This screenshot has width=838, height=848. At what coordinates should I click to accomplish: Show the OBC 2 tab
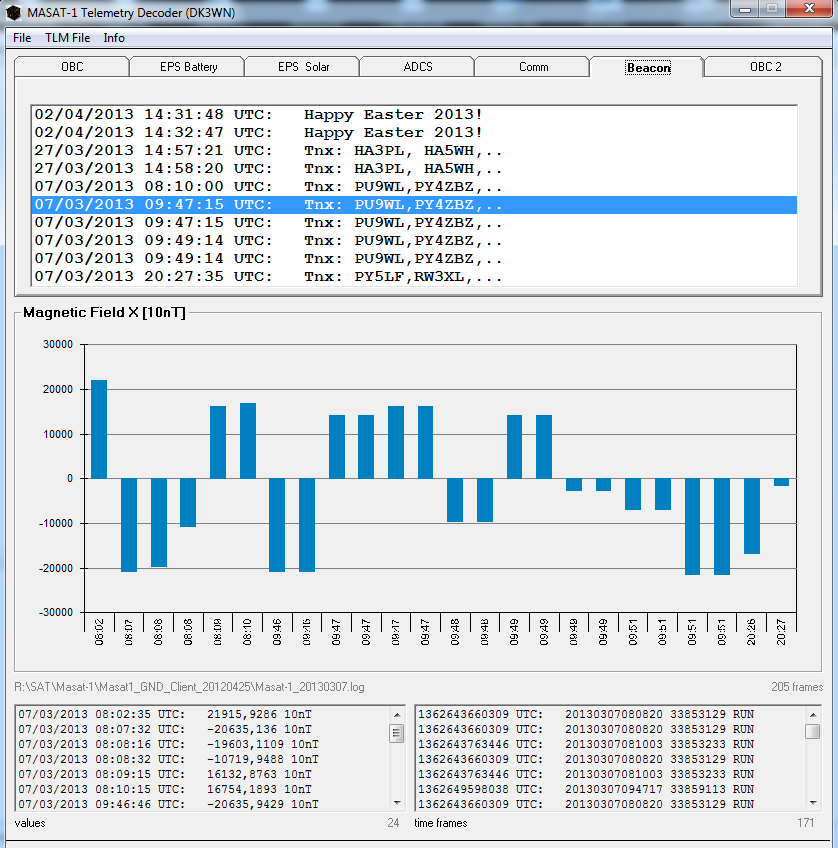click(x=765, y=67)
